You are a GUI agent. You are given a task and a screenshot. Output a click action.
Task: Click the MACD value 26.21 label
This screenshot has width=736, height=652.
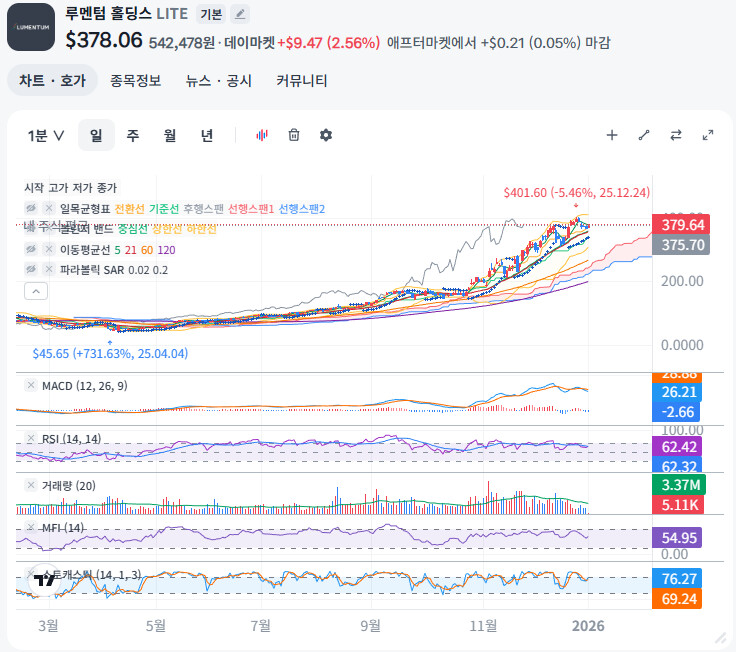(677, 392)
